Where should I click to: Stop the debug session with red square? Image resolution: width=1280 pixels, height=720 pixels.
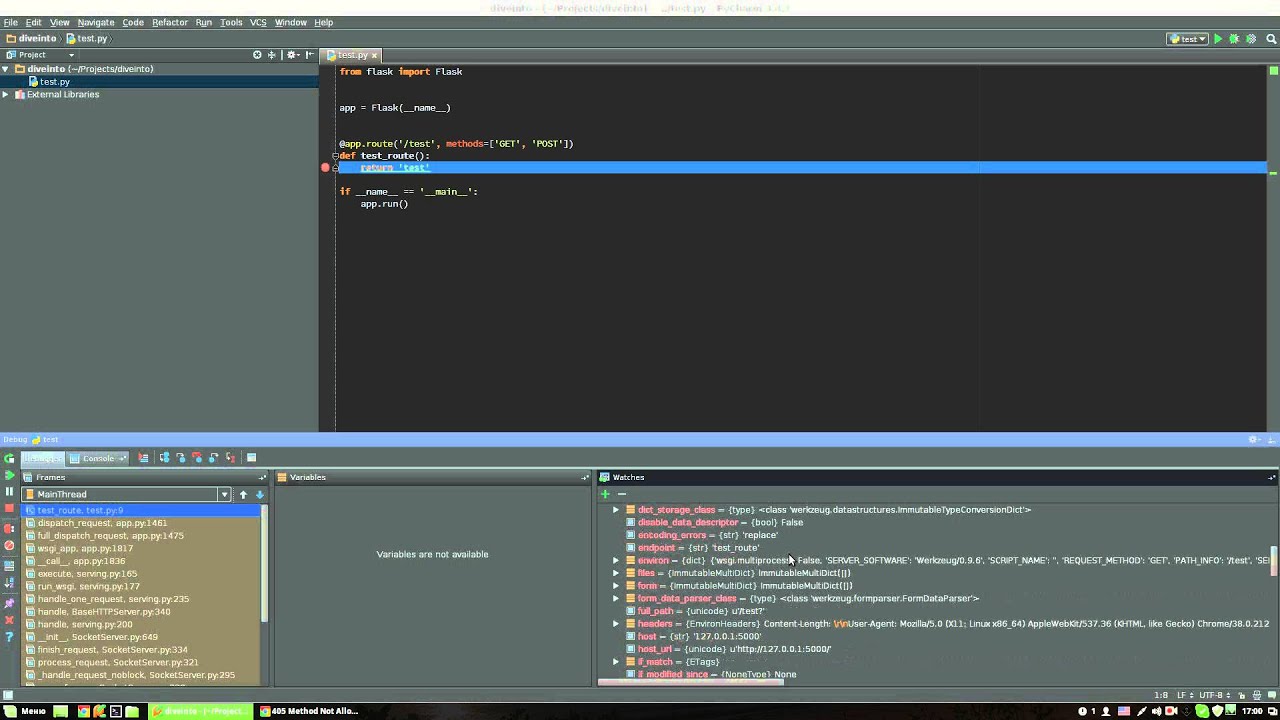pos(9,509)
